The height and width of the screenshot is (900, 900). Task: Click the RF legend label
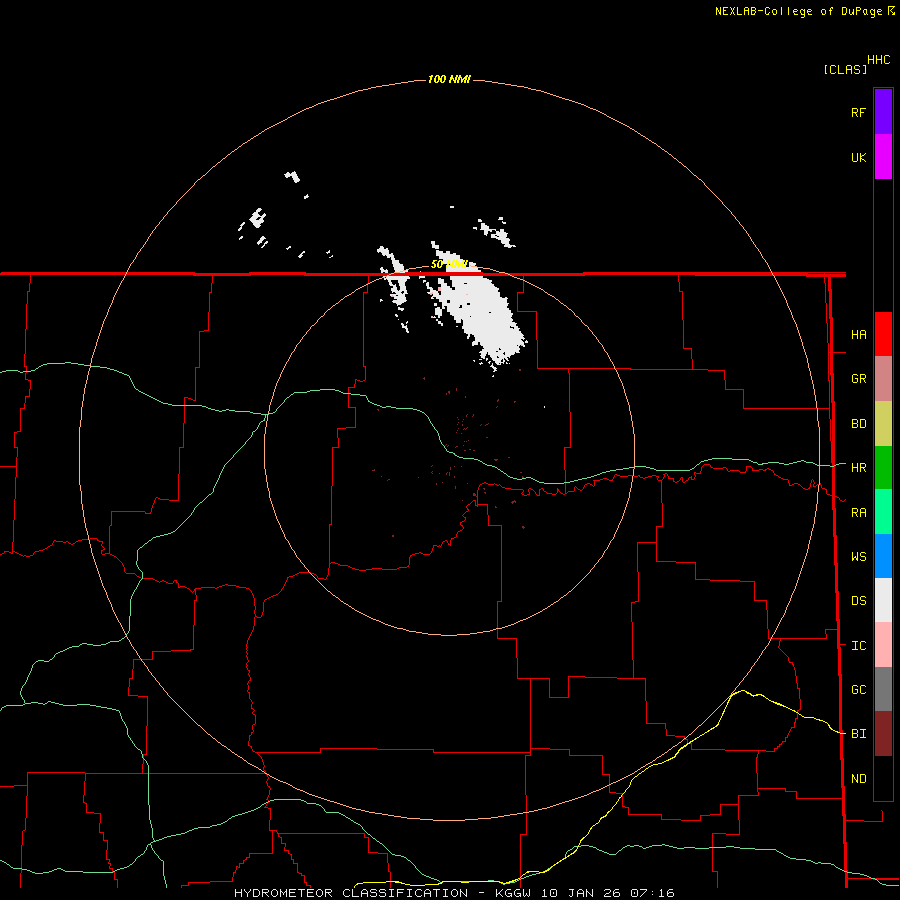858,112
